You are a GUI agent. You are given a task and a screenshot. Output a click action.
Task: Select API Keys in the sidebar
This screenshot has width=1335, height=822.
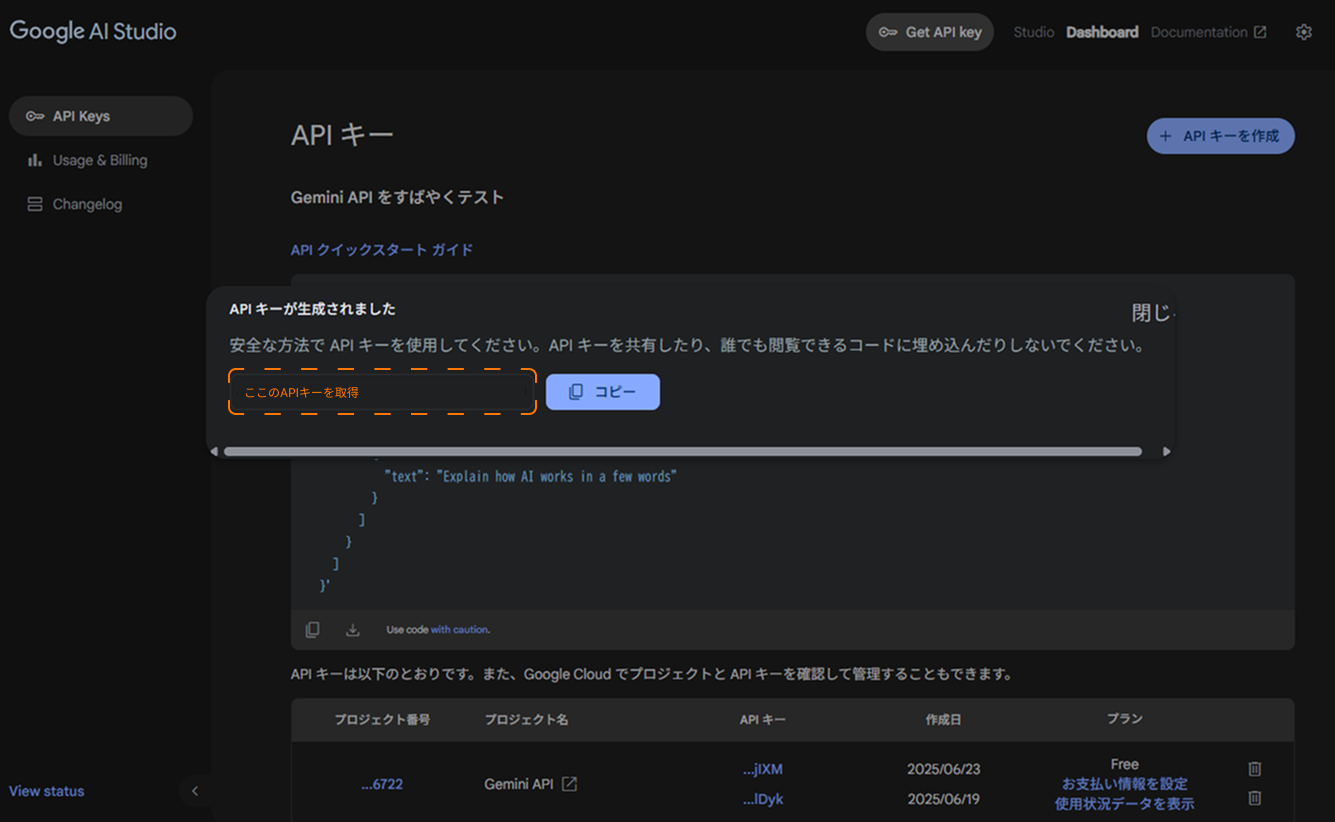click(101, 116)
